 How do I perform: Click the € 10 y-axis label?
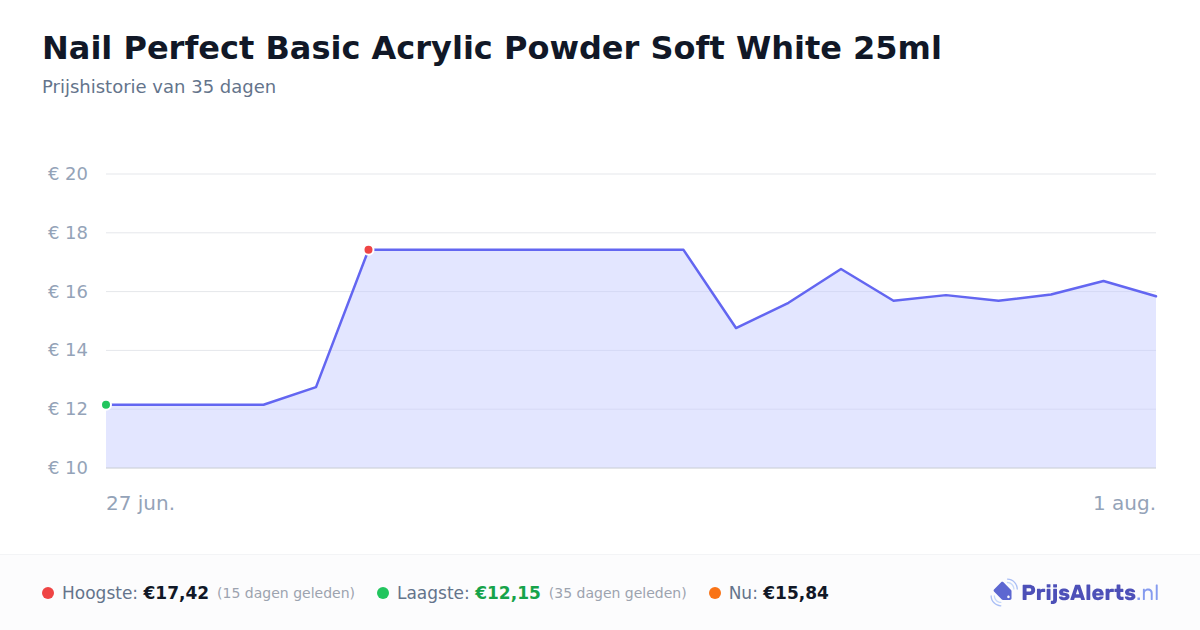coord(68,468)
